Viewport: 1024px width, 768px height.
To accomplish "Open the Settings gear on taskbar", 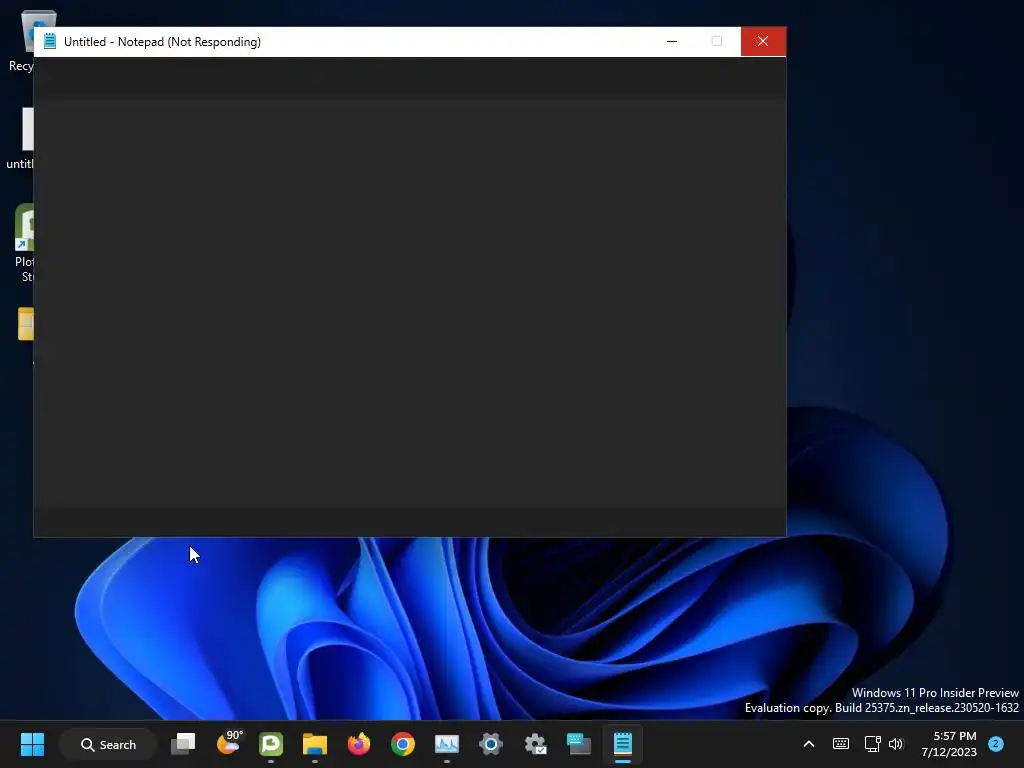I will click(x=490, y=744).
